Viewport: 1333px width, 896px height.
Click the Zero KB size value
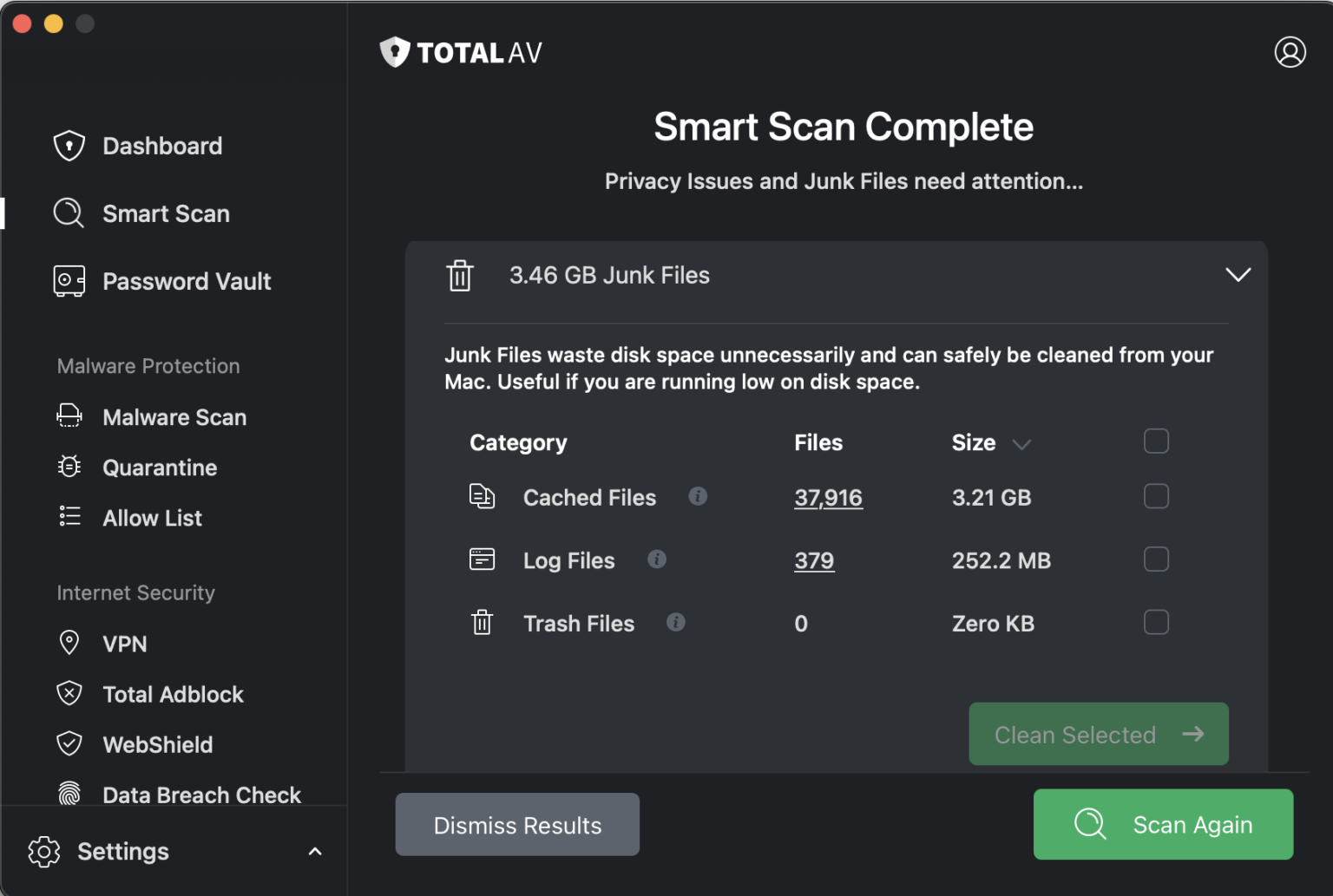[993, 624]
